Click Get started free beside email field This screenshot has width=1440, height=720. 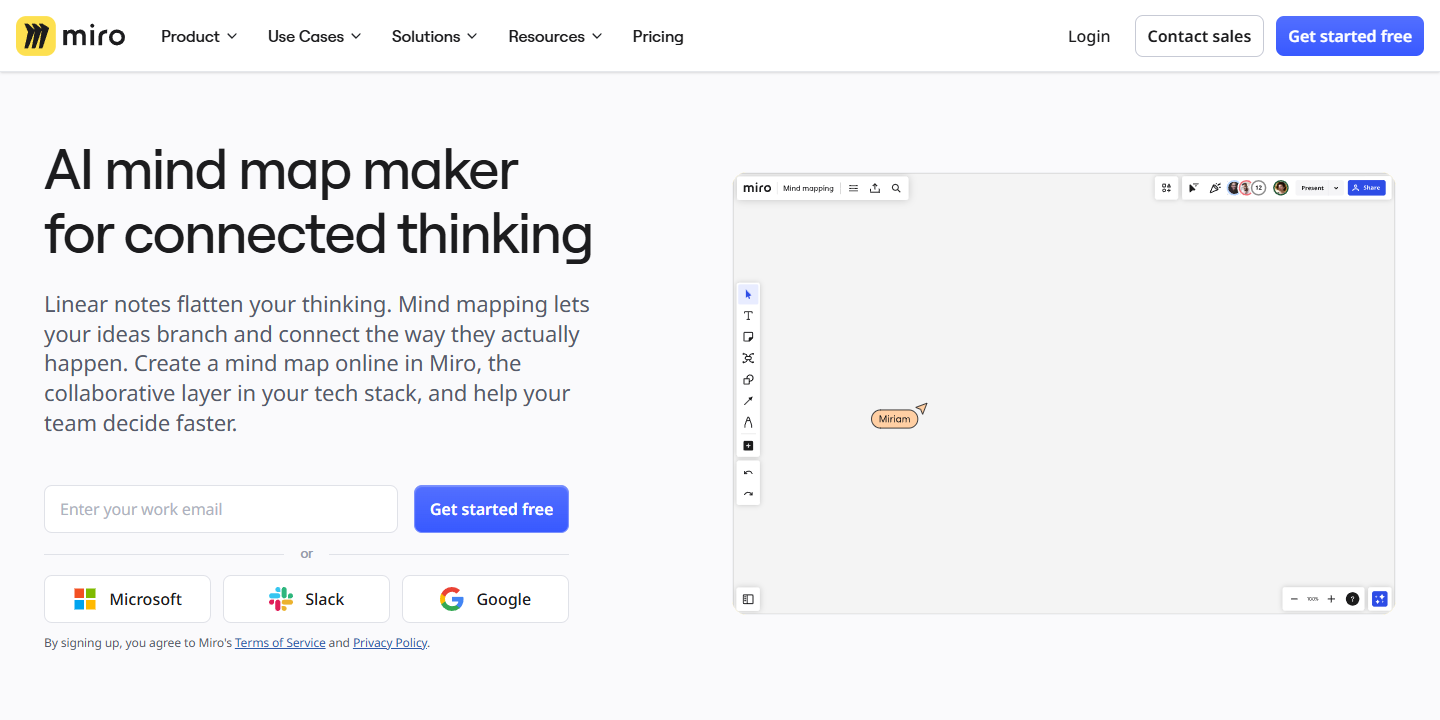(x=491, y=509)
